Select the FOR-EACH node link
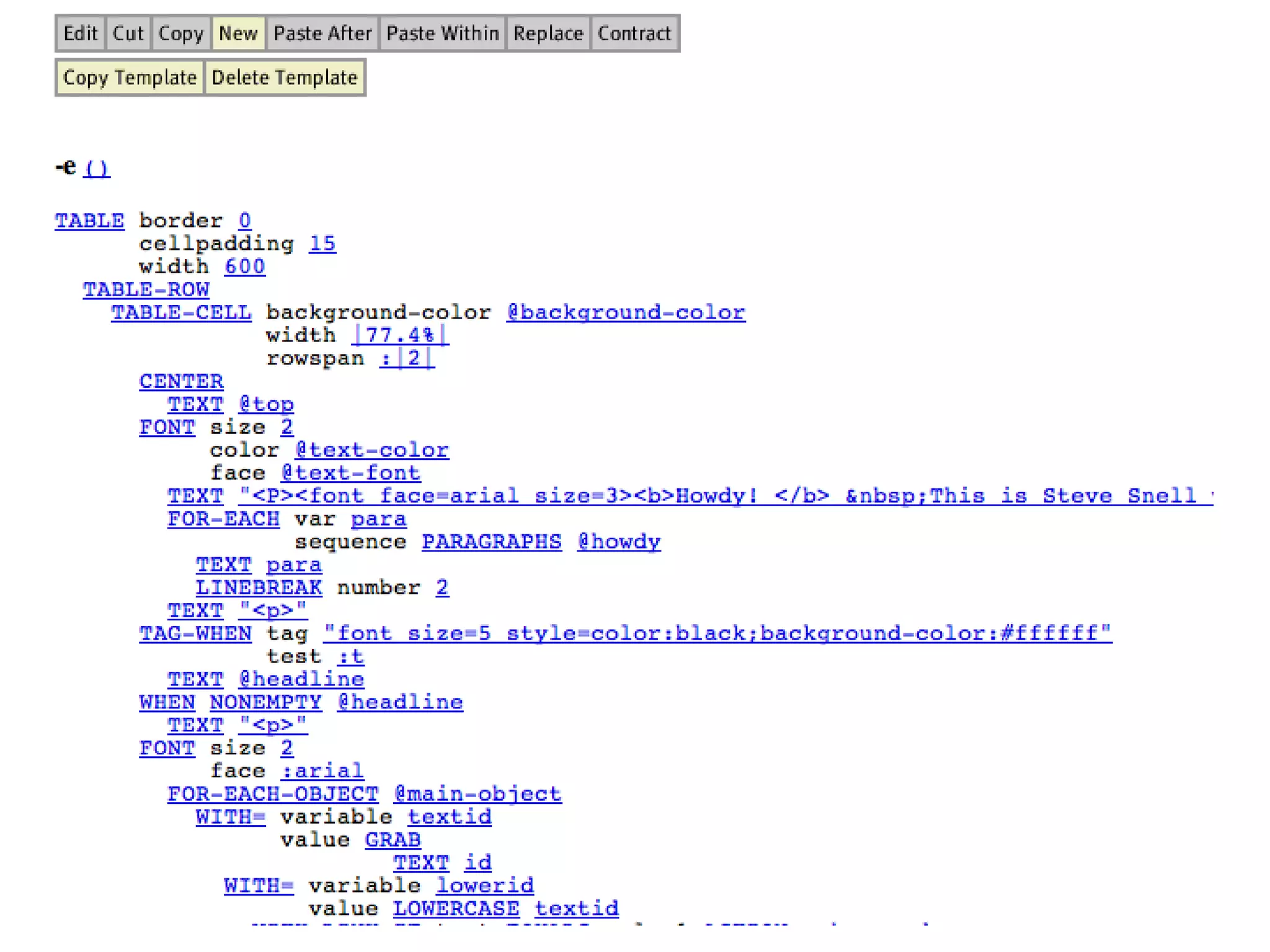Image resolution: width=1270 pixels, height=952 pixels. pos(223,519)
